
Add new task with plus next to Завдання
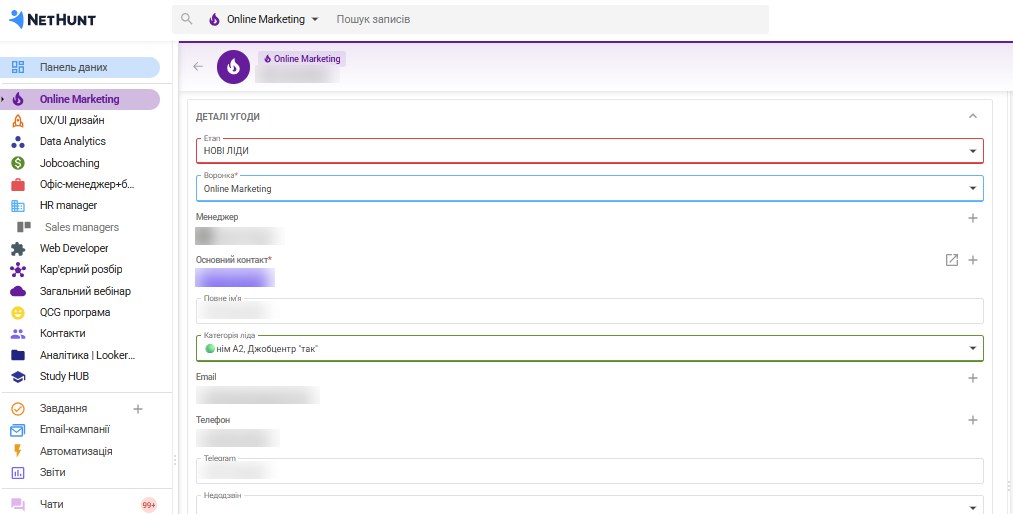138,409
